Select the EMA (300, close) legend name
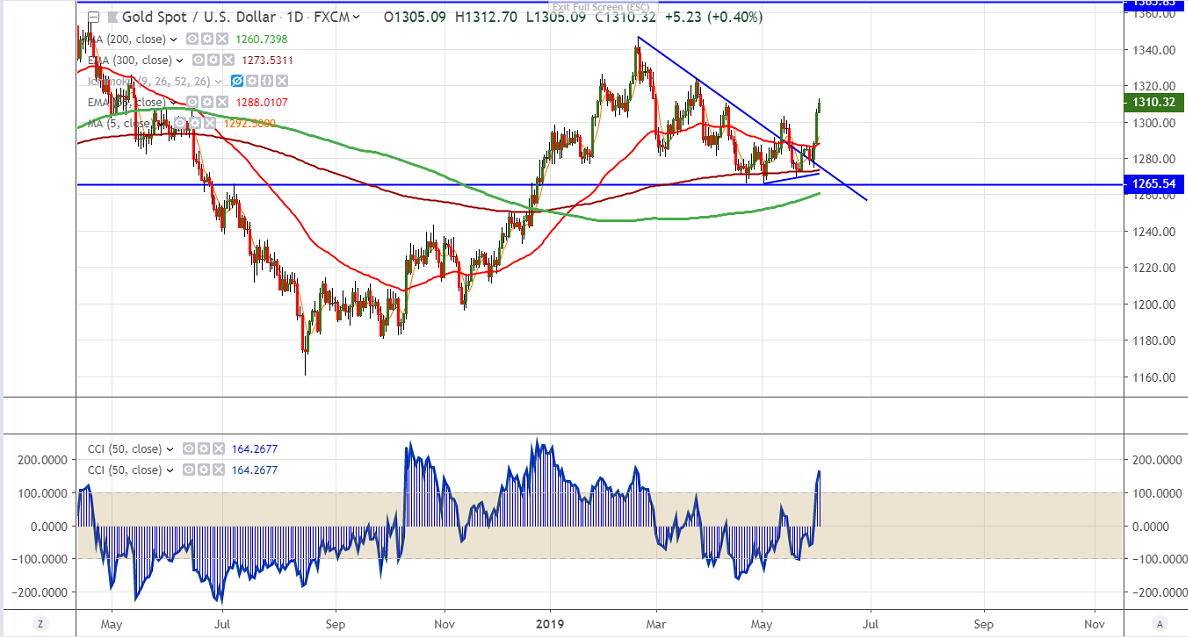 pyautogui.click(x=130, y=60)
